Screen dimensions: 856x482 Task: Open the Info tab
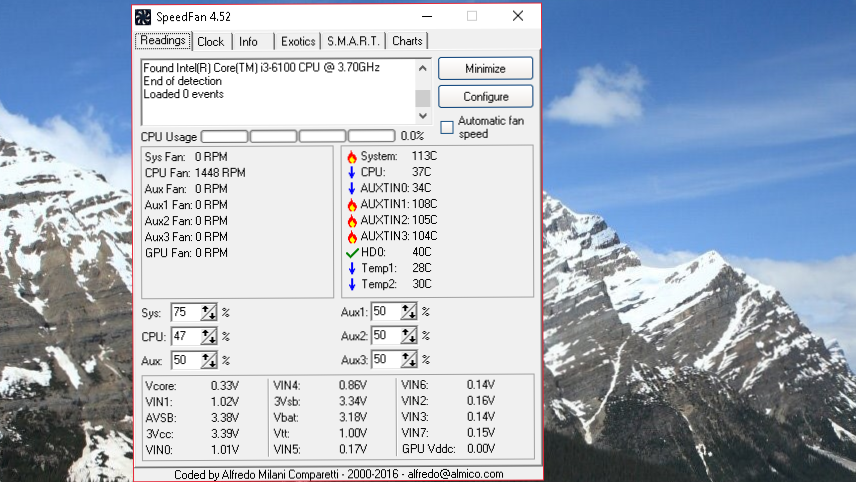(x=248, y=41)
